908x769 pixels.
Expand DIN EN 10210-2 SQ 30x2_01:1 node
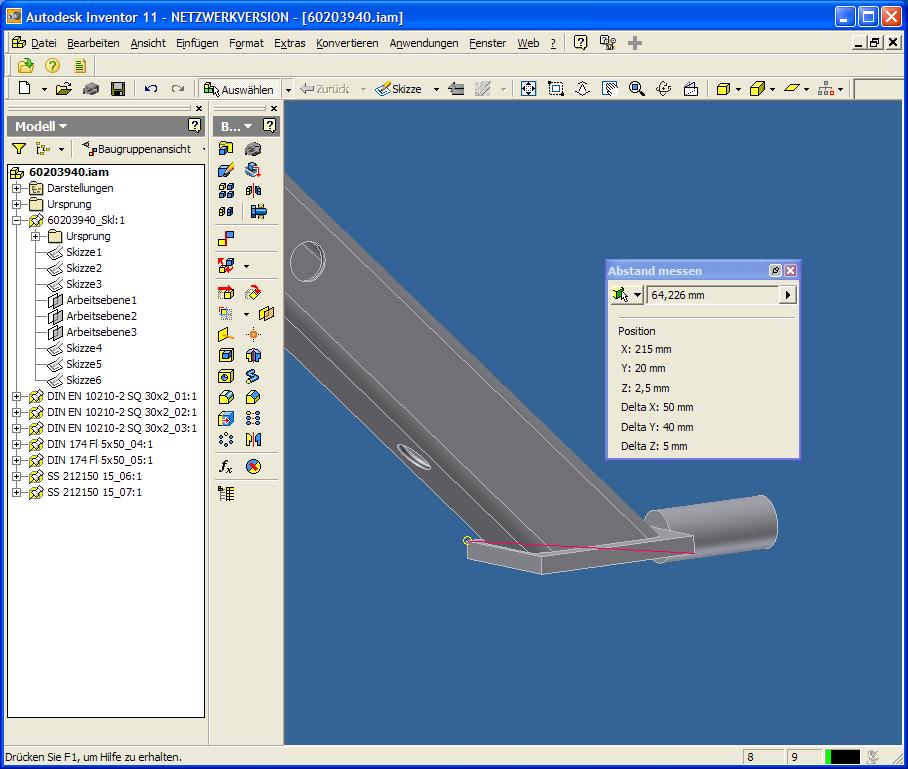tap(17, 396)
